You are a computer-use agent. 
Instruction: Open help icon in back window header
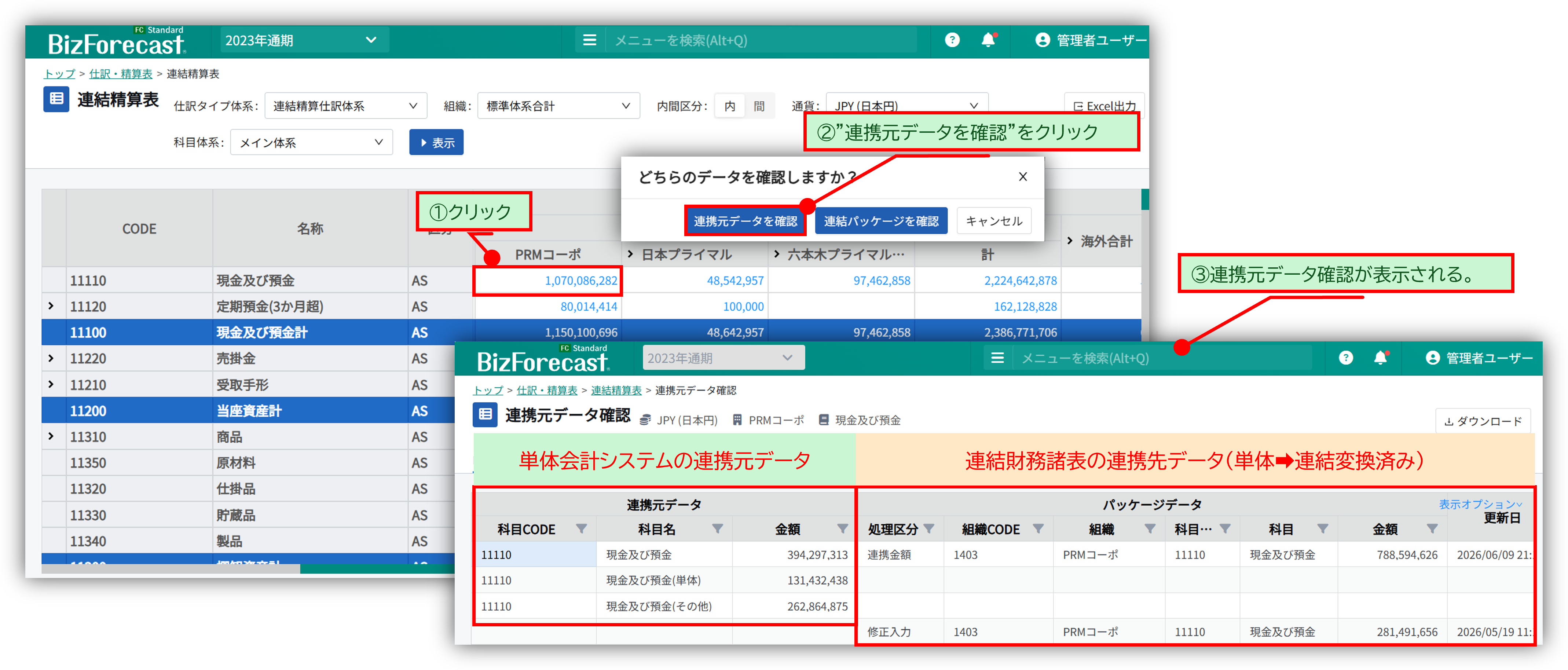coord(952,40)
